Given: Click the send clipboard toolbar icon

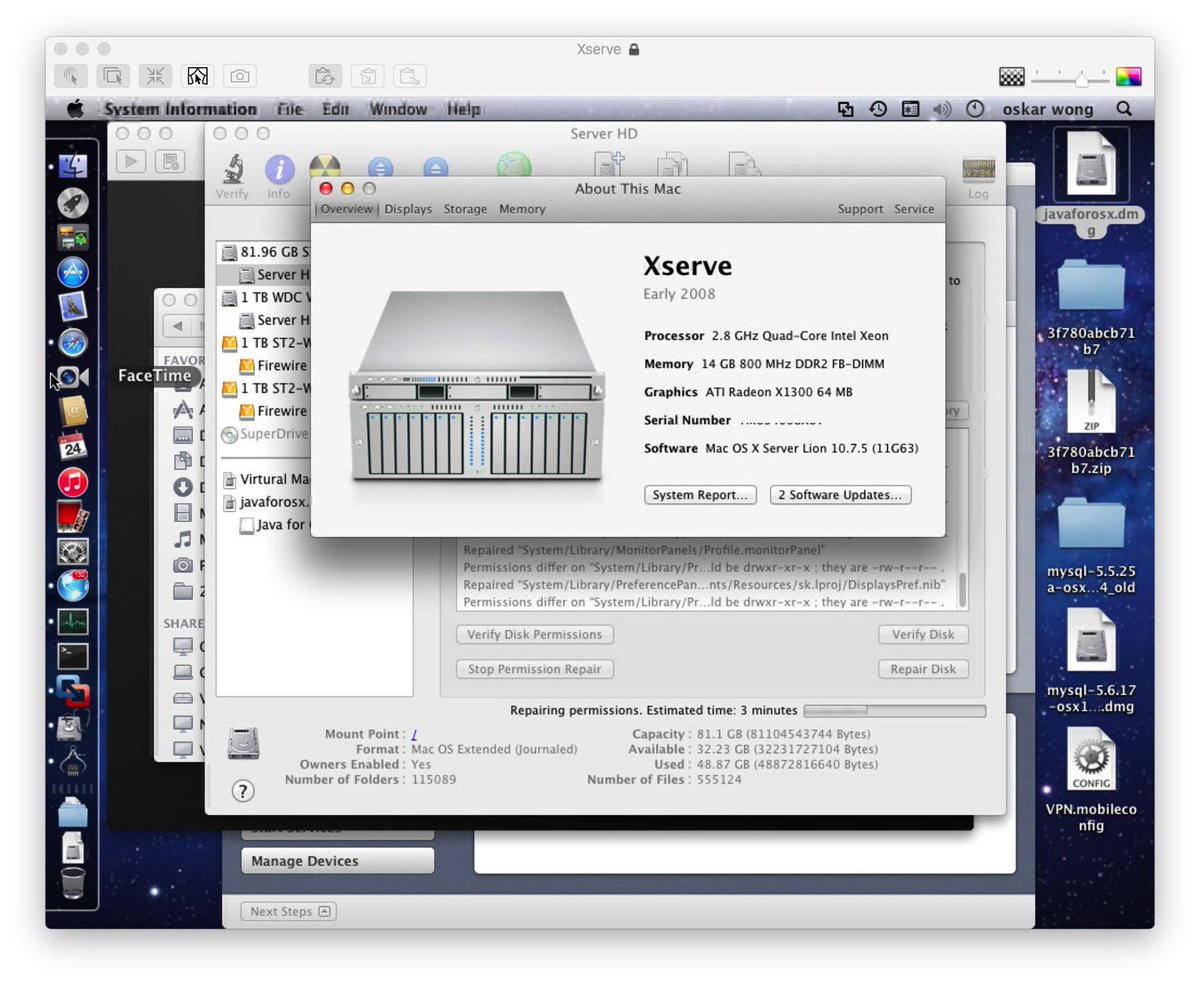Looking at the screenshot, I should click(x=409, y=75).
